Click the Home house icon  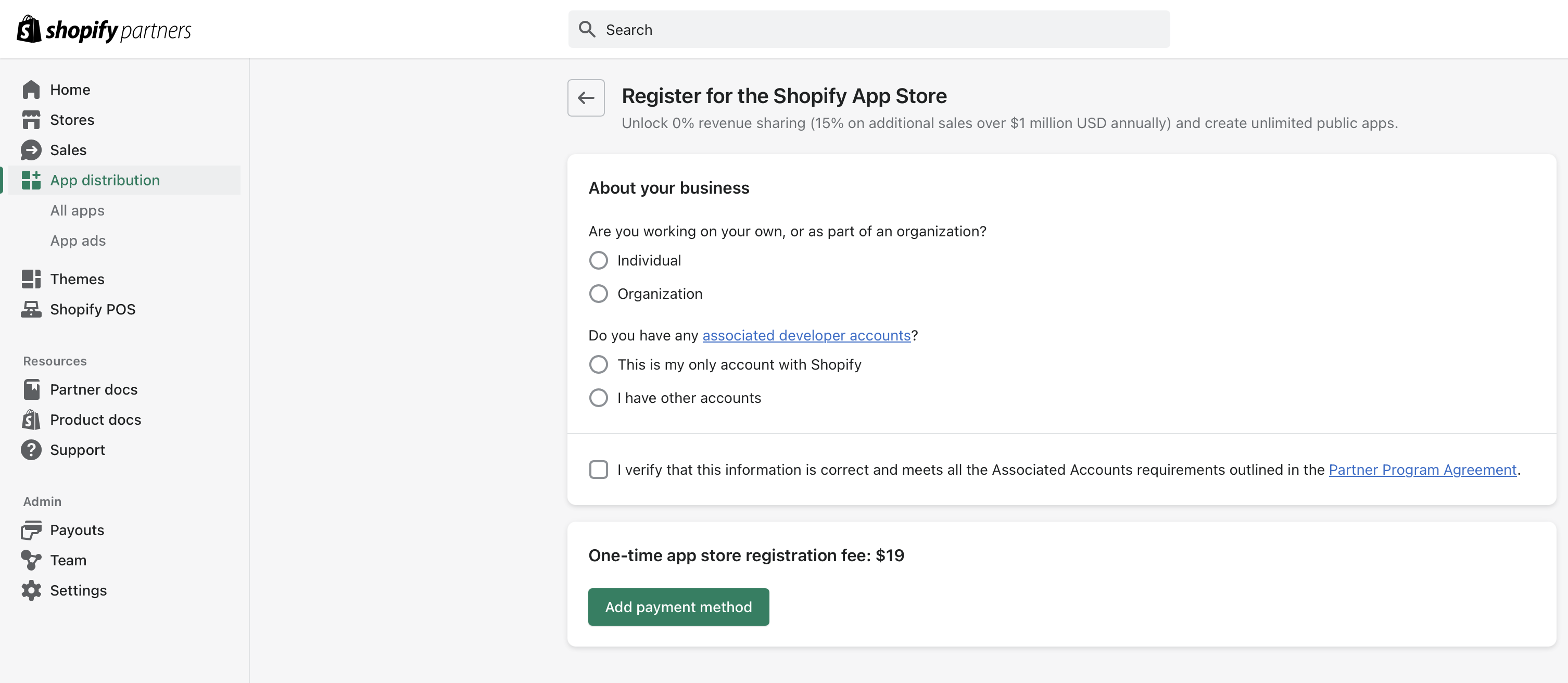(x=31, y=90)
